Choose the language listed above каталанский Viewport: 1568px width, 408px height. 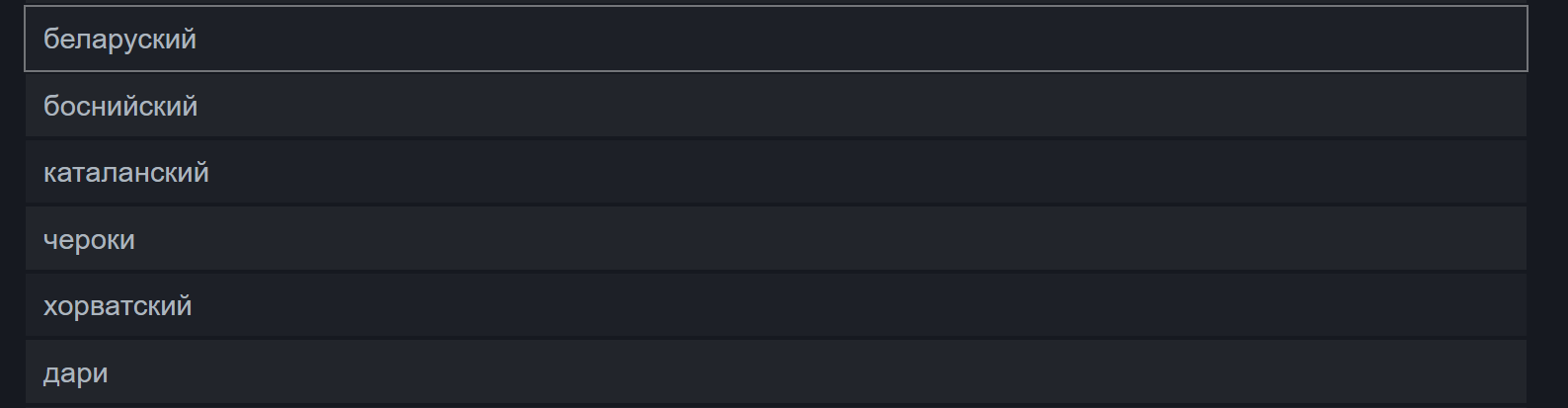coord(120,106)
